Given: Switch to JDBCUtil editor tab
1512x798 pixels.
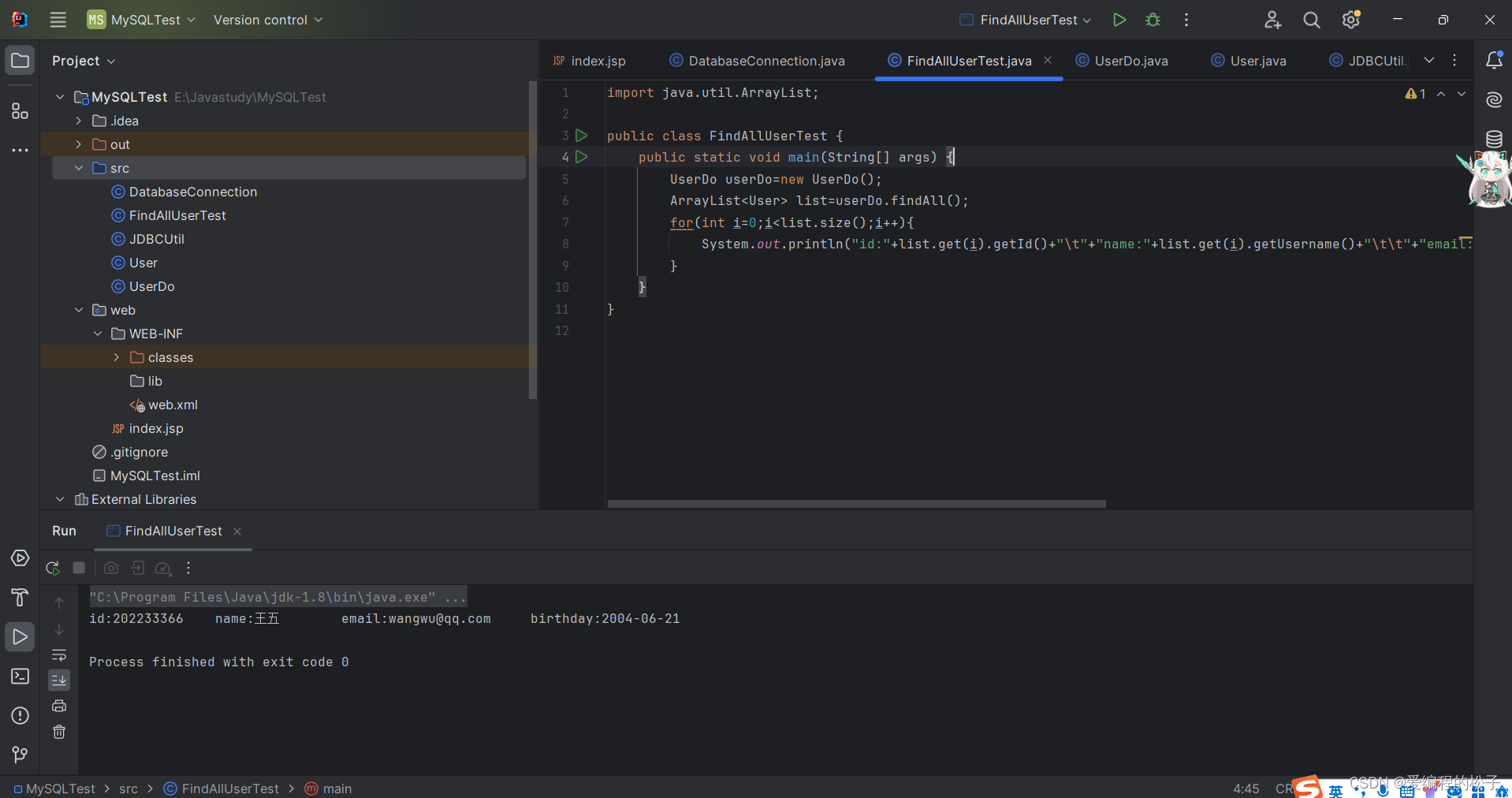Looking at the screenshot, I should pos(1368,61).
